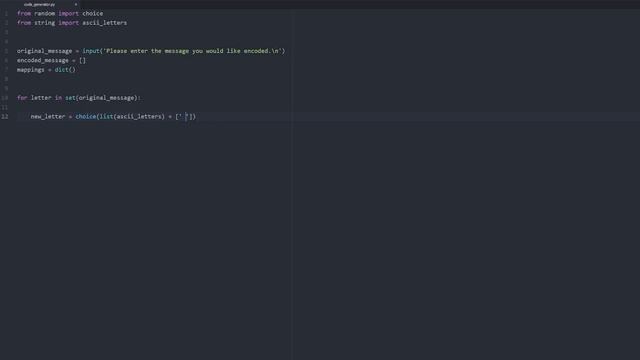Viewport: 640px width, 360px height.
Task: Close the code_generator.py tab via its close dot
Action: click(x=76, y=4)
